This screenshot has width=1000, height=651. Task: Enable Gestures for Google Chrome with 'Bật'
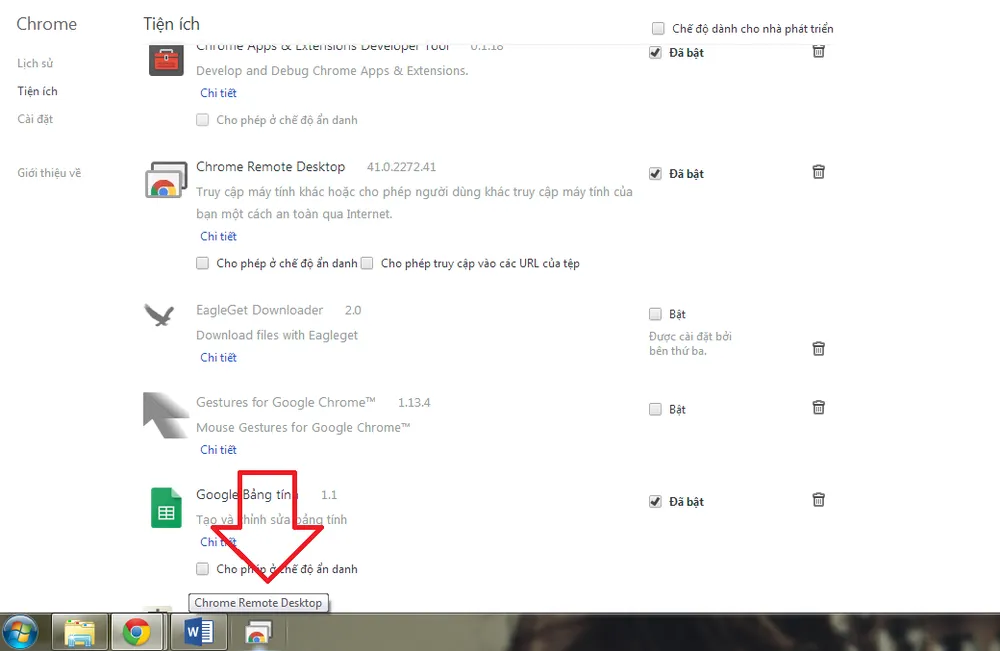pos(655,409)
